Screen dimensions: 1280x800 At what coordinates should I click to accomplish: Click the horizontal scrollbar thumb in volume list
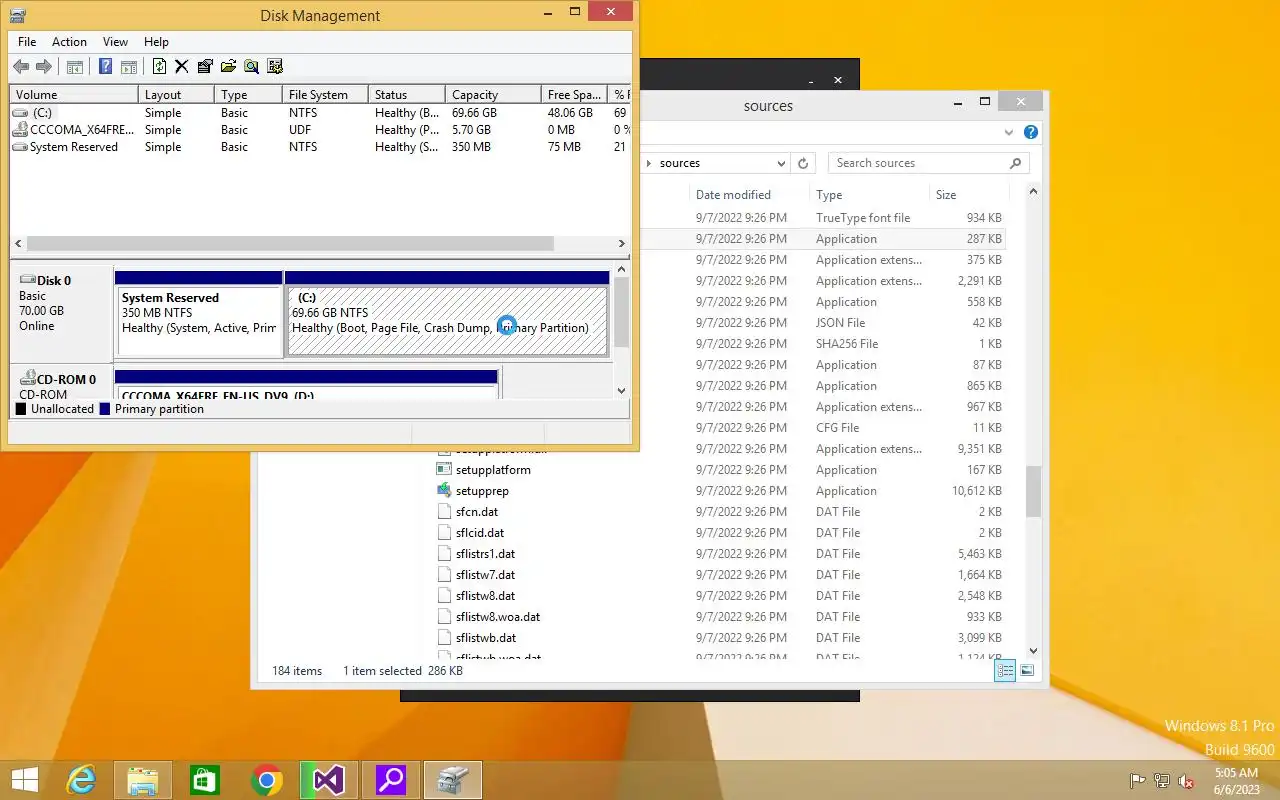(x=290, y=243)
